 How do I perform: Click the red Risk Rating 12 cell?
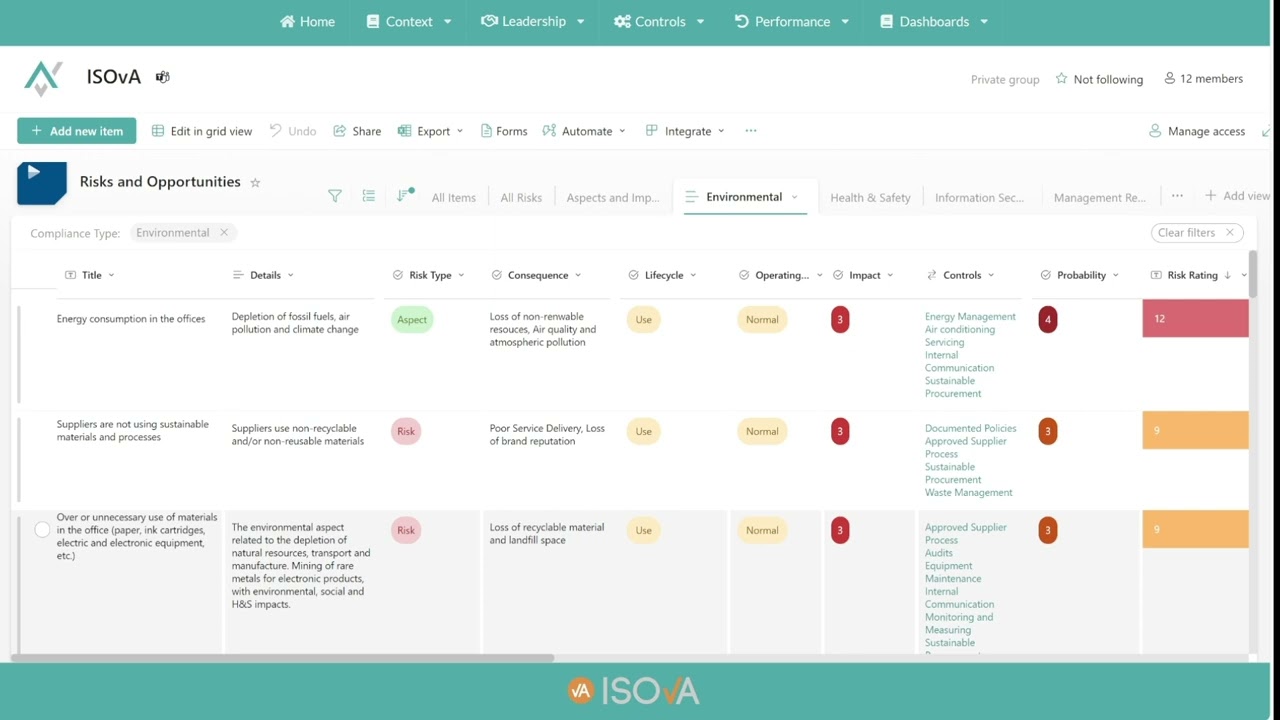1195,319
